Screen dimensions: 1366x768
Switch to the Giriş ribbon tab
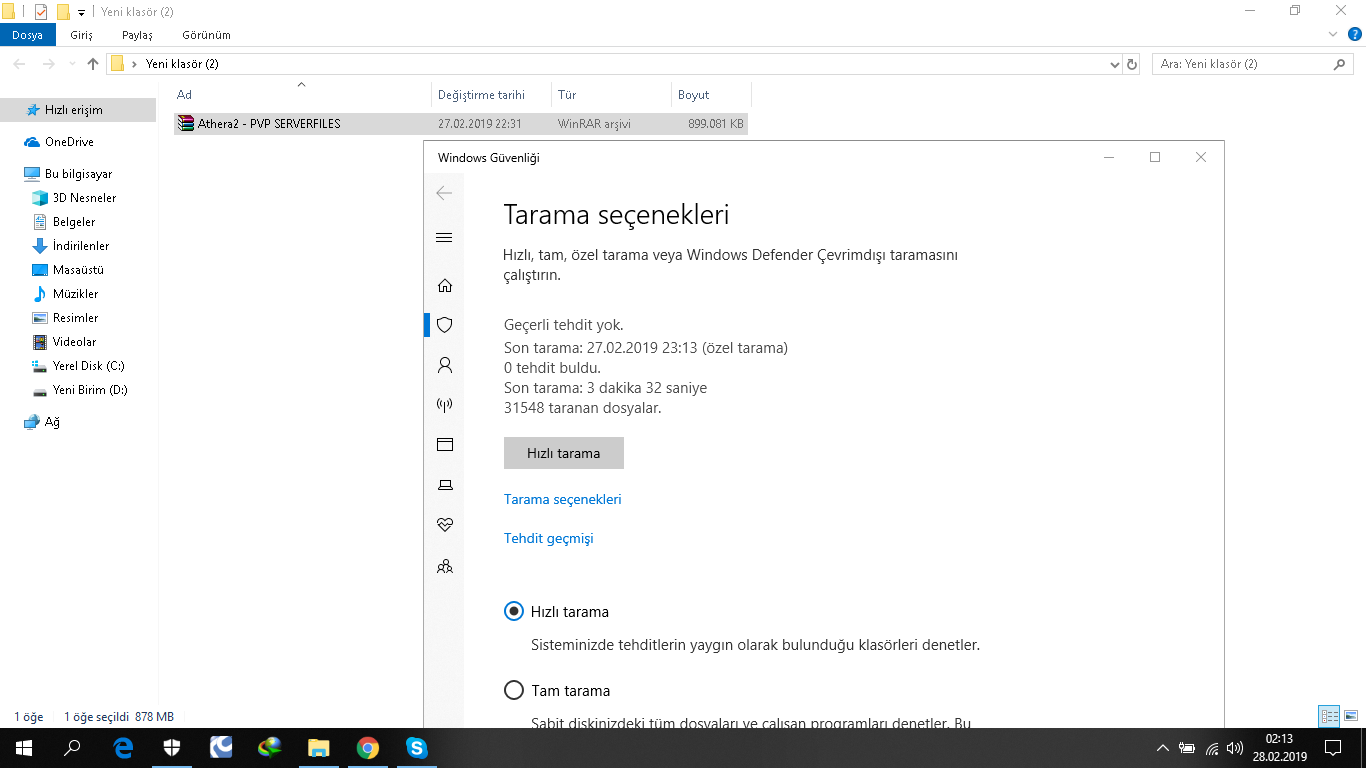tap(81, 35)
